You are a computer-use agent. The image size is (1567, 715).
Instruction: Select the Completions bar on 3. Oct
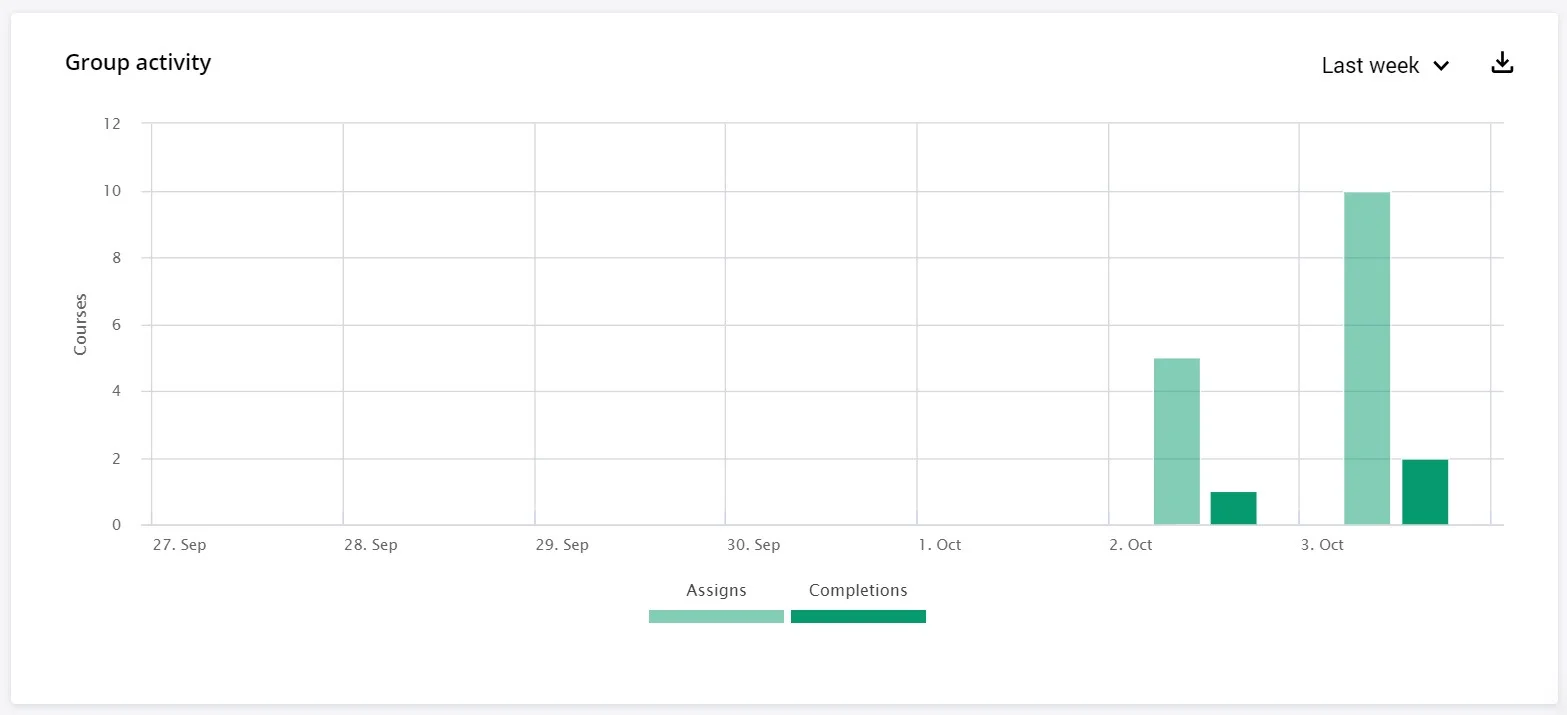(x=1424, y=492)
